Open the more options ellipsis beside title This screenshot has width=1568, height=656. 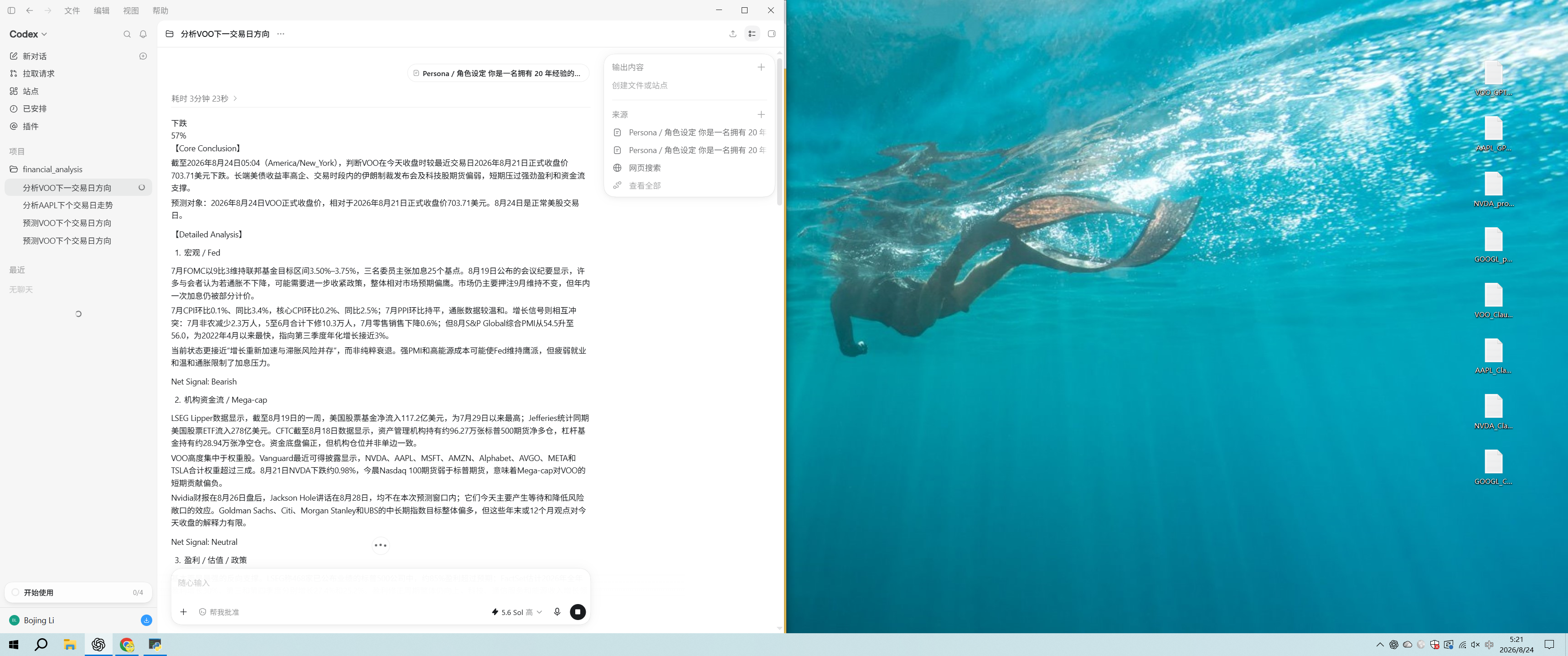coord(281,34)
